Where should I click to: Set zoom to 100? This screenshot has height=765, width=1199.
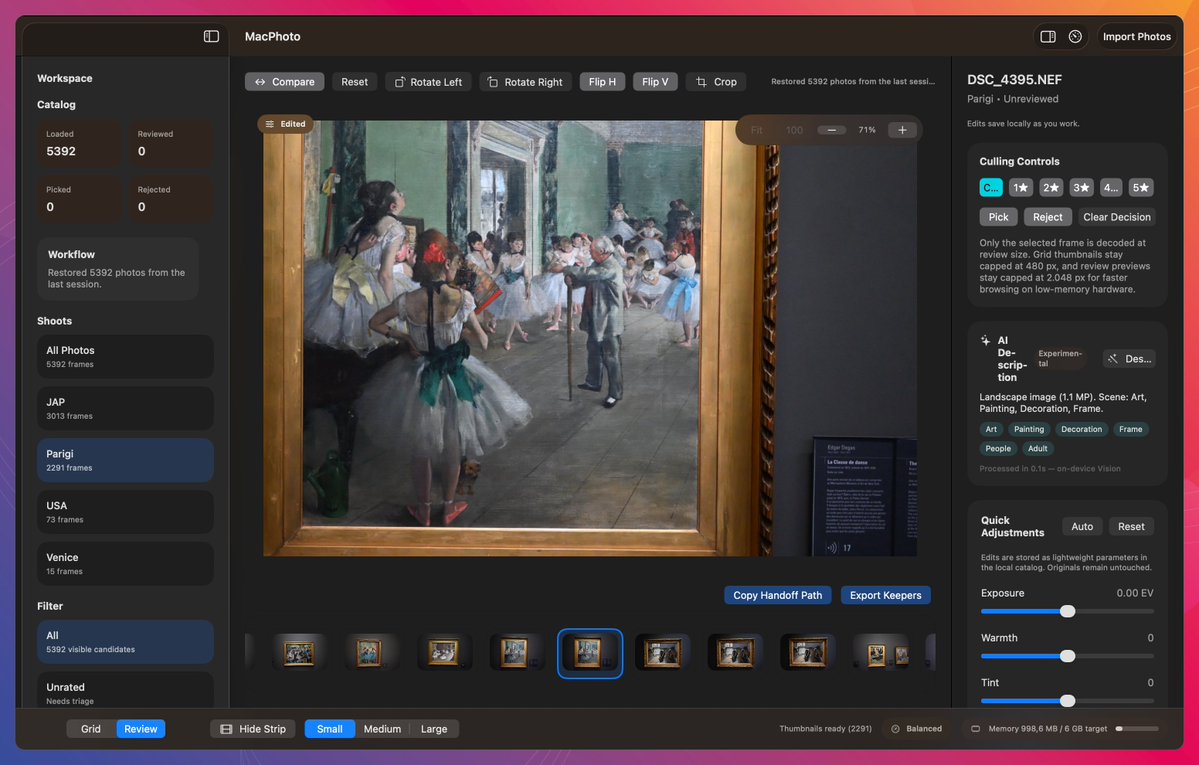point(794,130)
